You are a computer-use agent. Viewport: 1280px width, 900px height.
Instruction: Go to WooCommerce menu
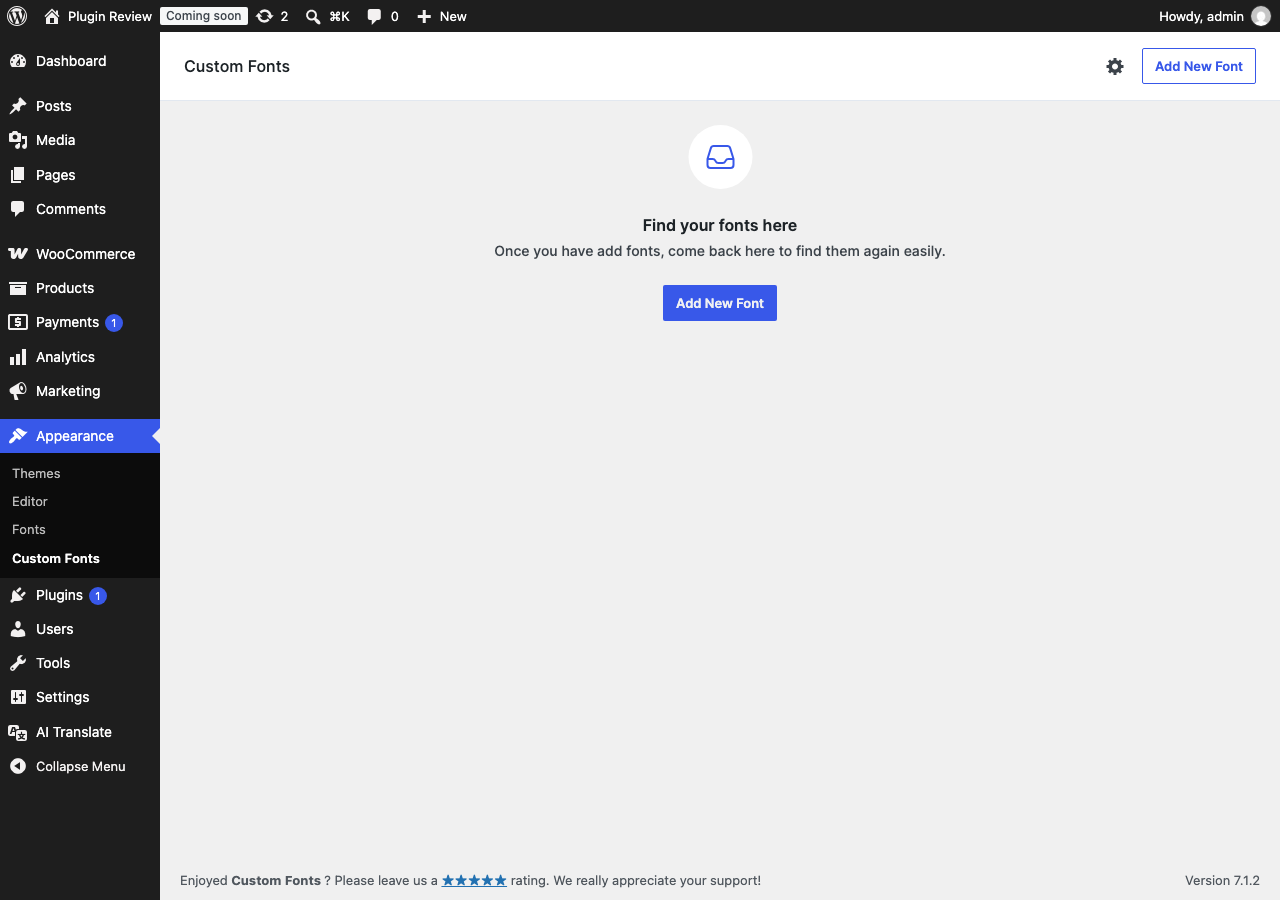tap(80, 254)
